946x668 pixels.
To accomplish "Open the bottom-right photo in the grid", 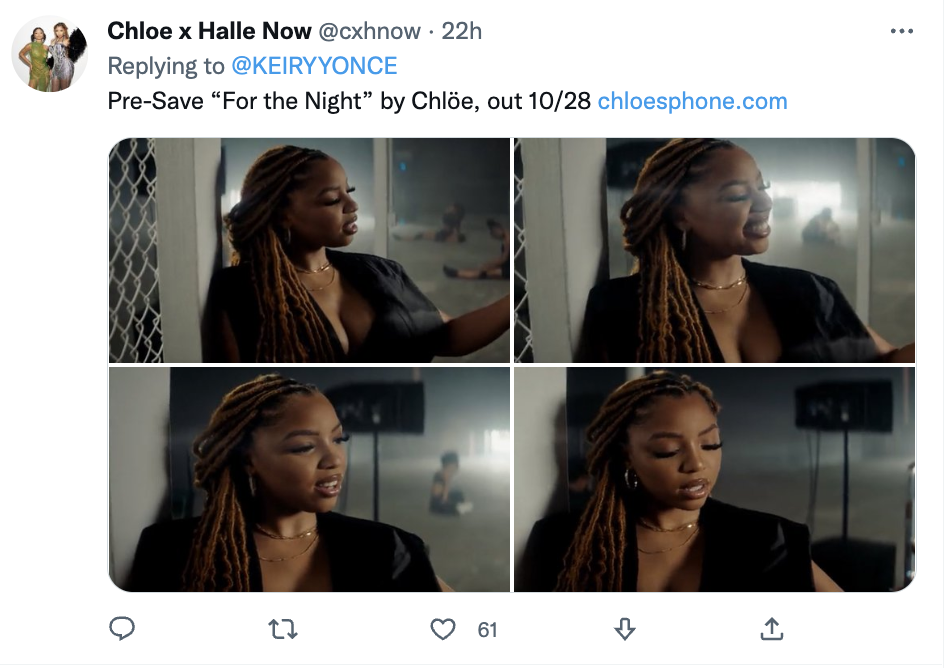I will [x=714, y=478].
